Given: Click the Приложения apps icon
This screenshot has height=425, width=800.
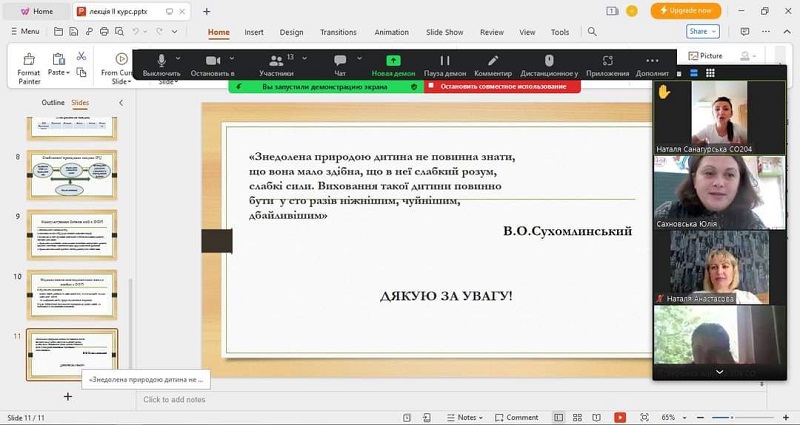Looking at the screenshot, I should pos(607,61).
